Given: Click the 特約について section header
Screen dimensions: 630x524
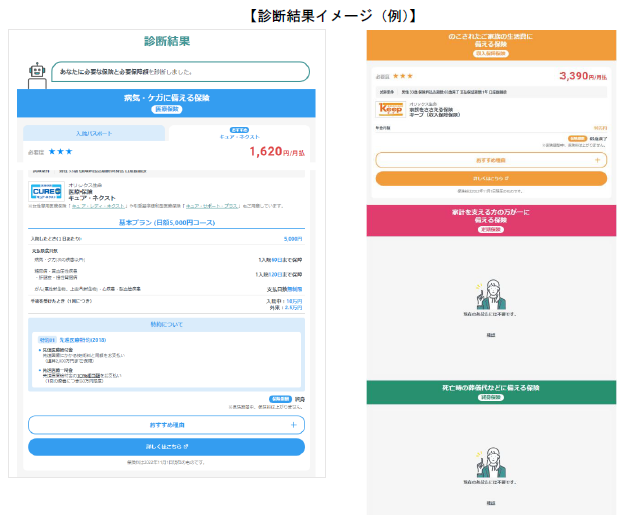Looking at the screenshot, I should coord(166,324).
